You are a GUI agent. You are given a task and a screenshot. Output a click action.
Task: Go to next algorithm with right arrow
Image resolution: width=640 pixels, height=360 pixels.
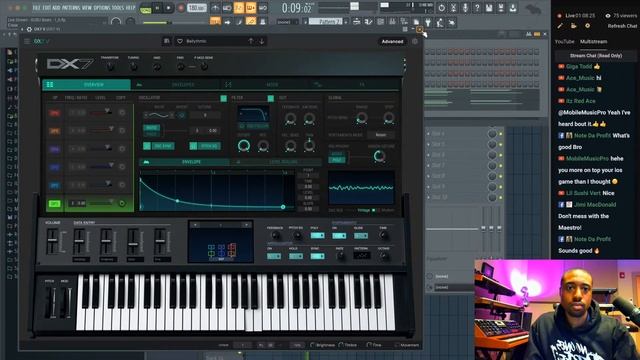[246, 225]
